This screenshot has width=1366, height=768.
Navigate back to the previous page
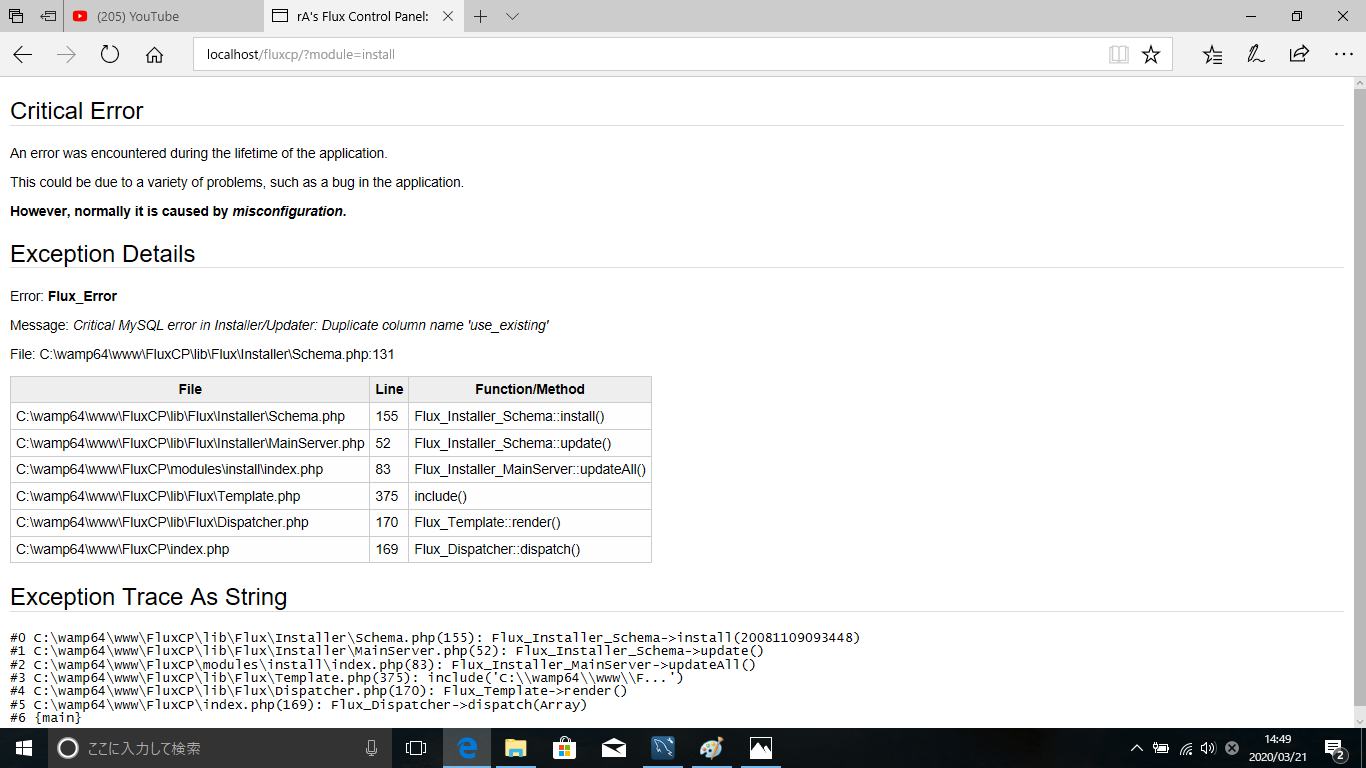[23, 55]
